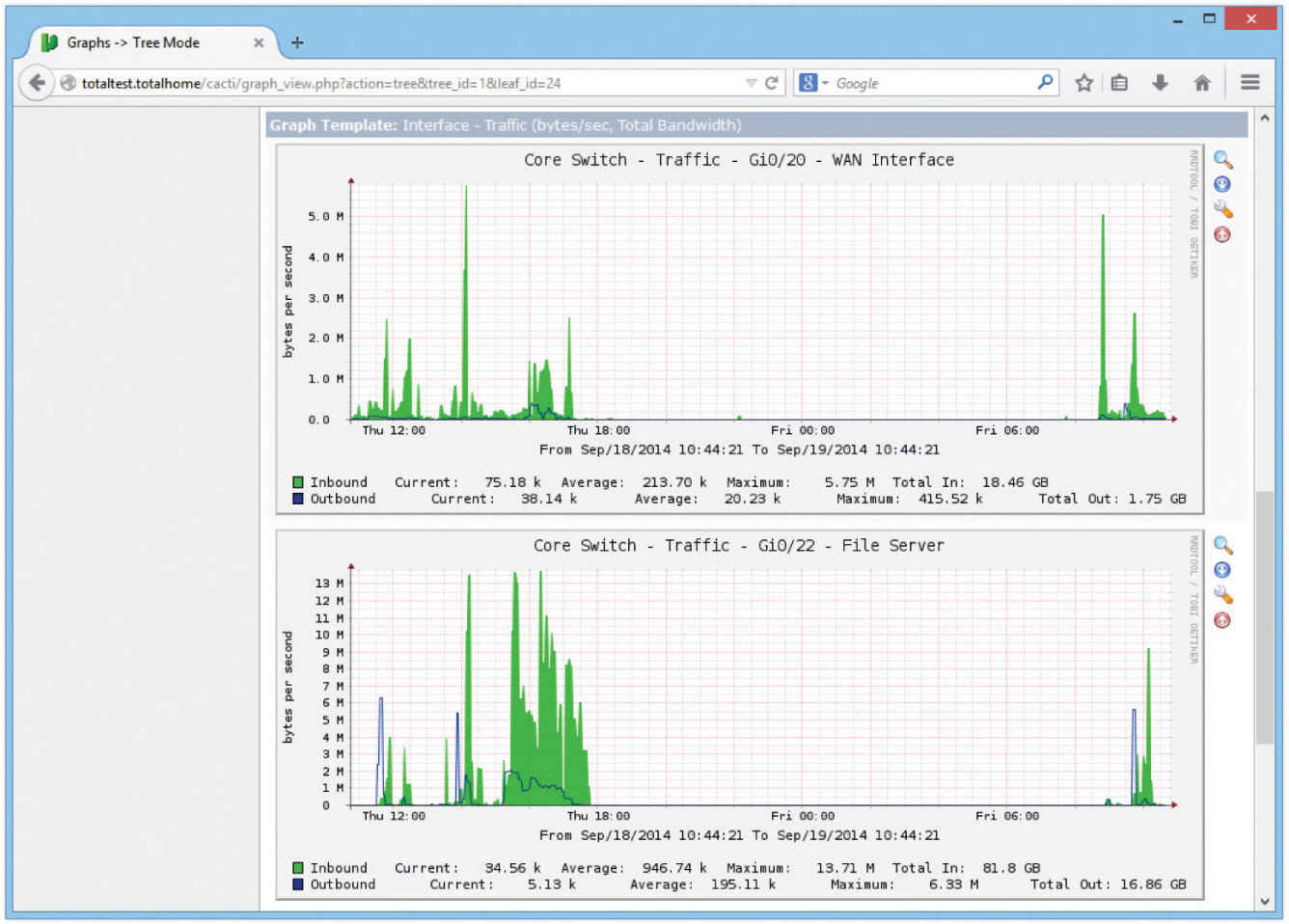The width and height of the screenshot is (1289, 924).
Task: Click the vertical scrollbar thumb
Action: pos(1265,617)
